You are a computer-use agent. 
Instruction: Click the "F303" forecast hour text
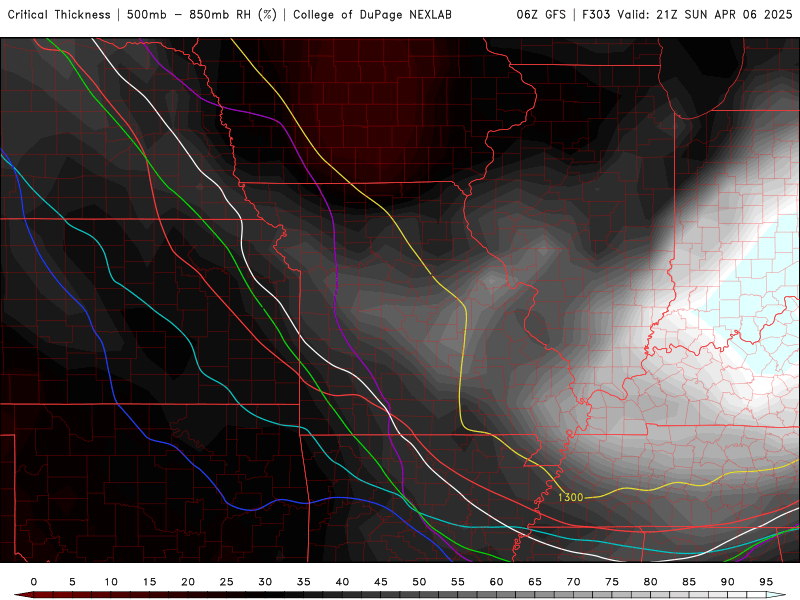(596, 15)
